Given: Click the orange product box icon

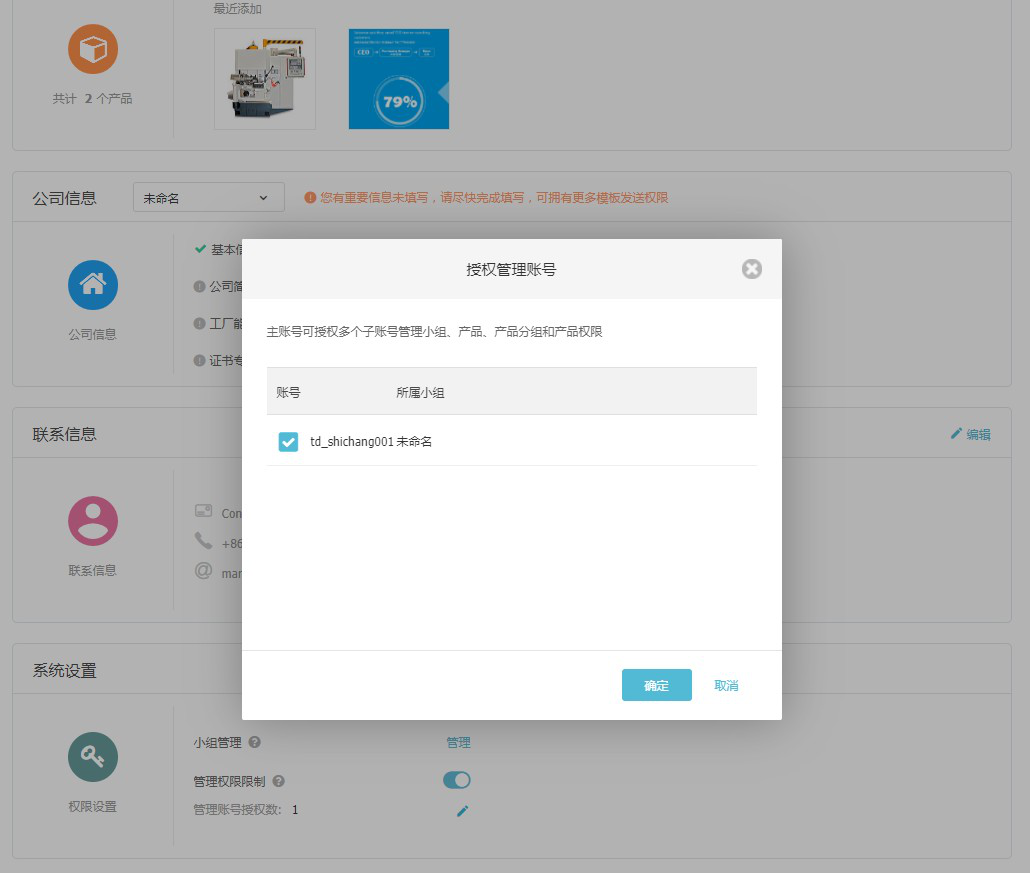Looking at the screenshot, I should point(92,48).
